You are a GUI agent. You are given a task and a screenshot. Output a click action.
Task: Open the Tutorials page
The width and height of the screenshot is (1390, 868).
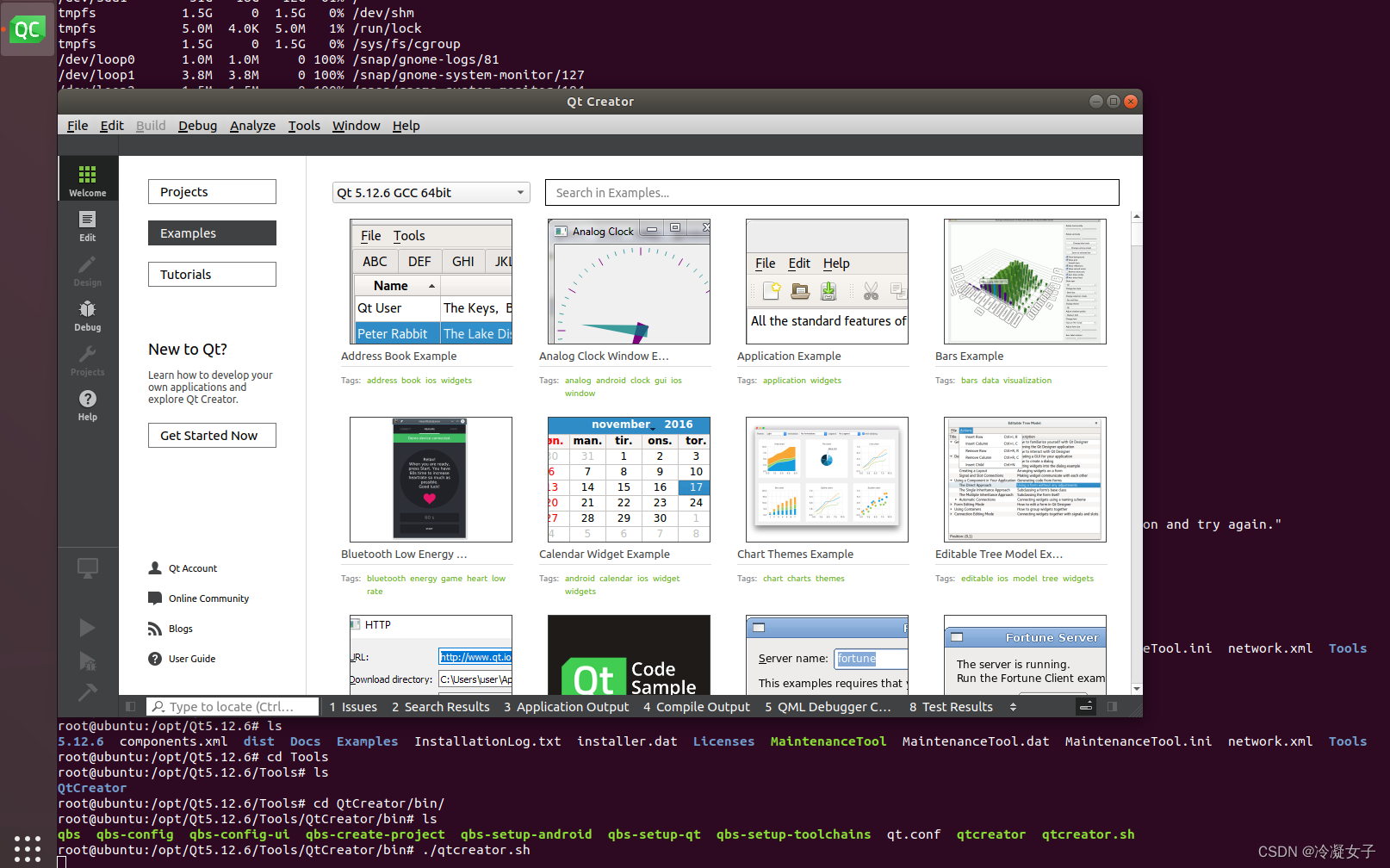212,275
